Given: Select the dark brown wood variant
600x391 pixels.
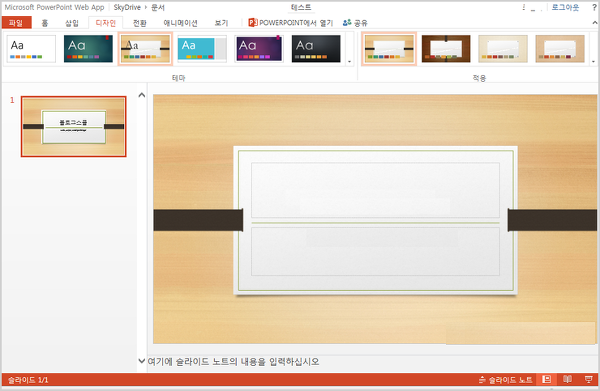Looking at the screenshot, I should coord(446,49).
